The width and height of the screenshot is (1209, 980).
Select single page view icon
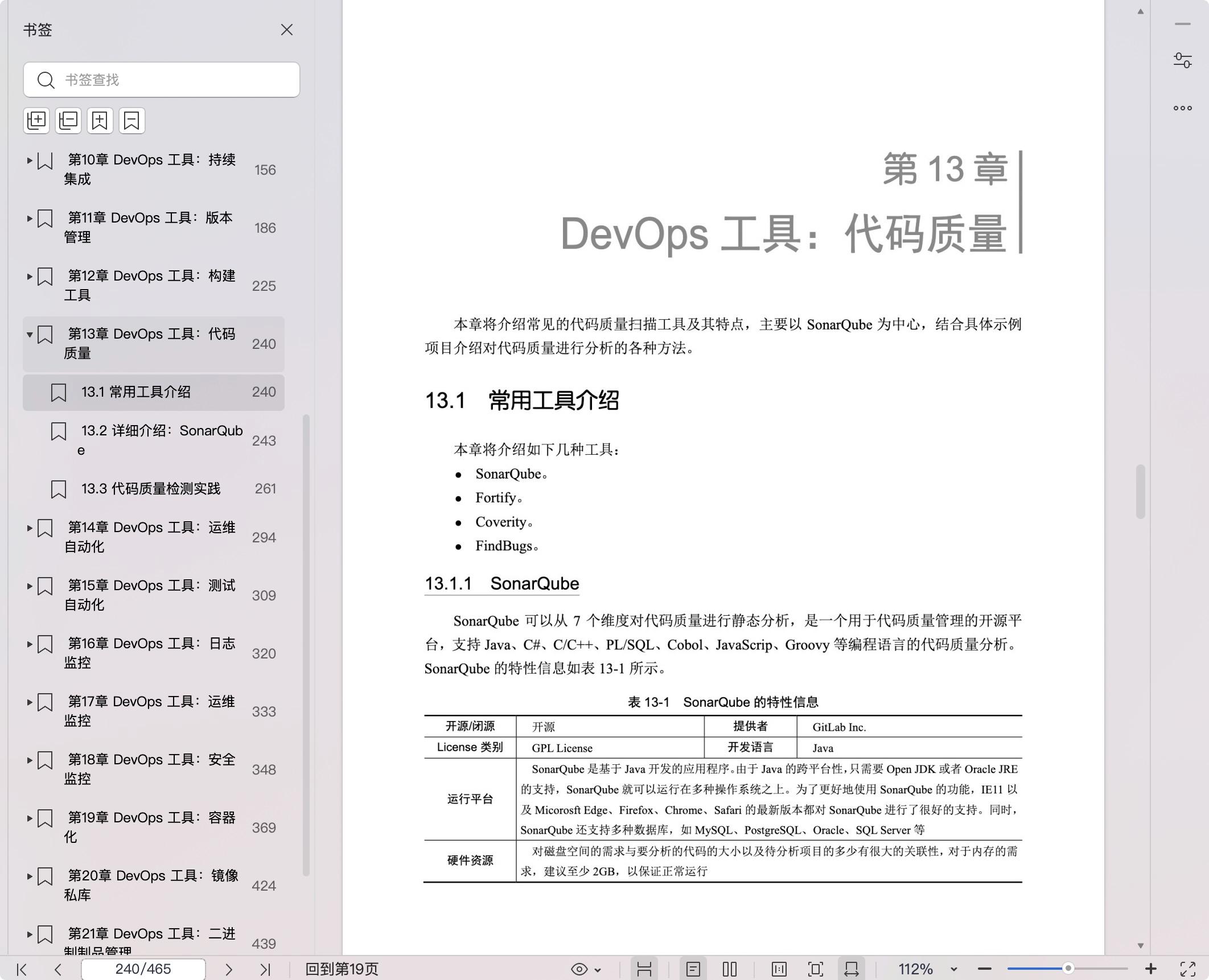point(693,969)
